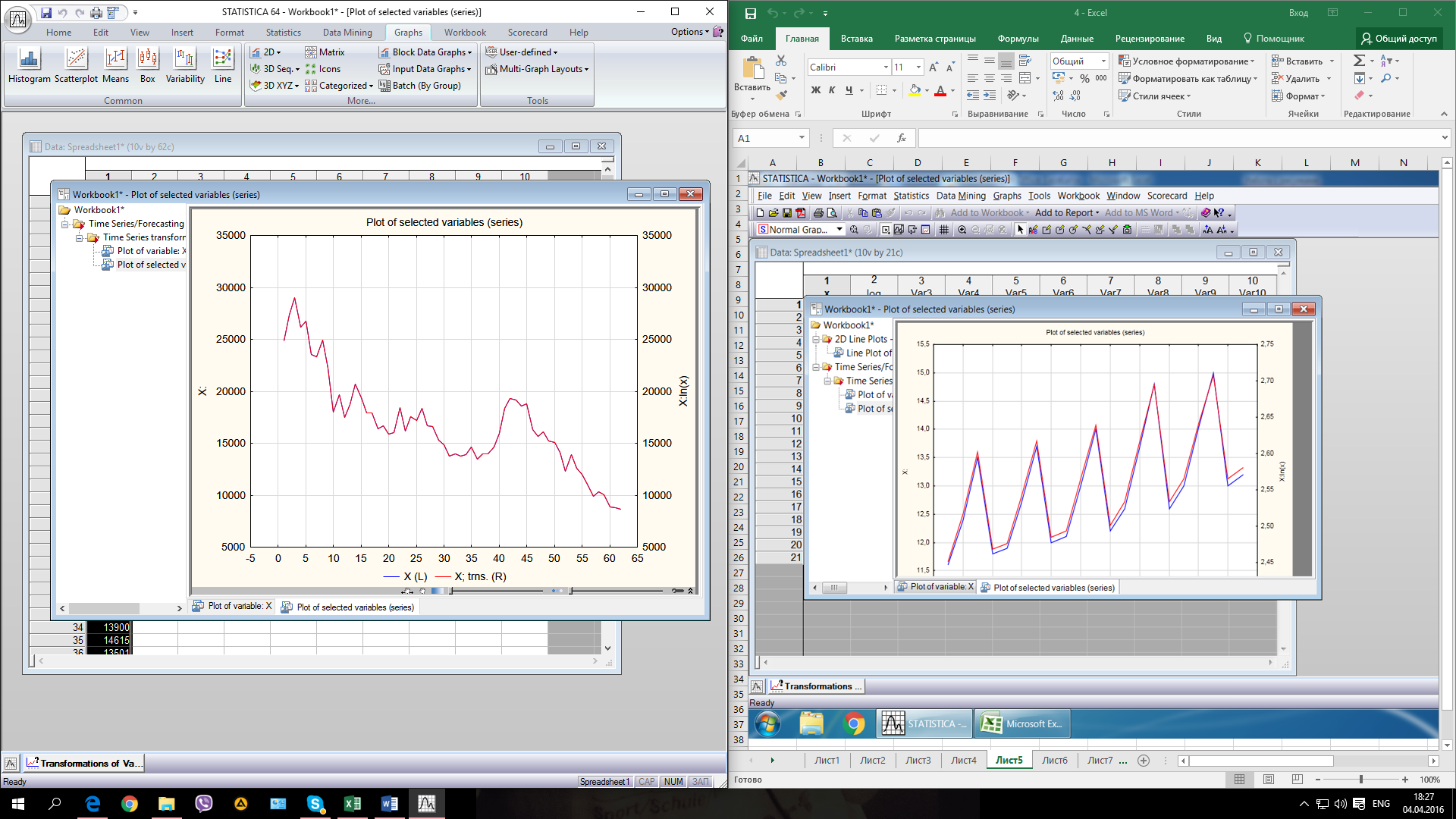Click the STATISTICA save icon in quick access

(x=46, y=12)
